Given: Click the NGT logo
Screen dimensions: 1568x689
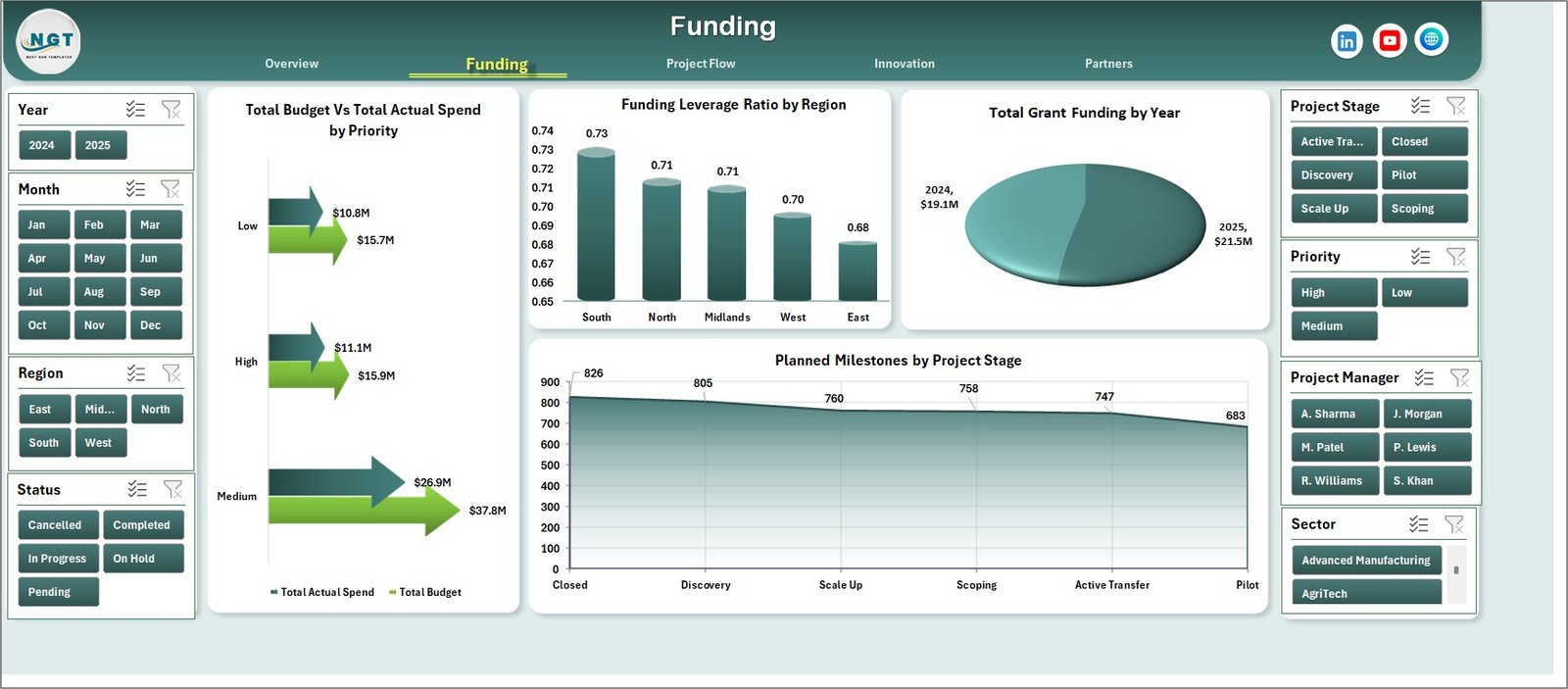Looking at the screenshot, I should pos(48,42).
